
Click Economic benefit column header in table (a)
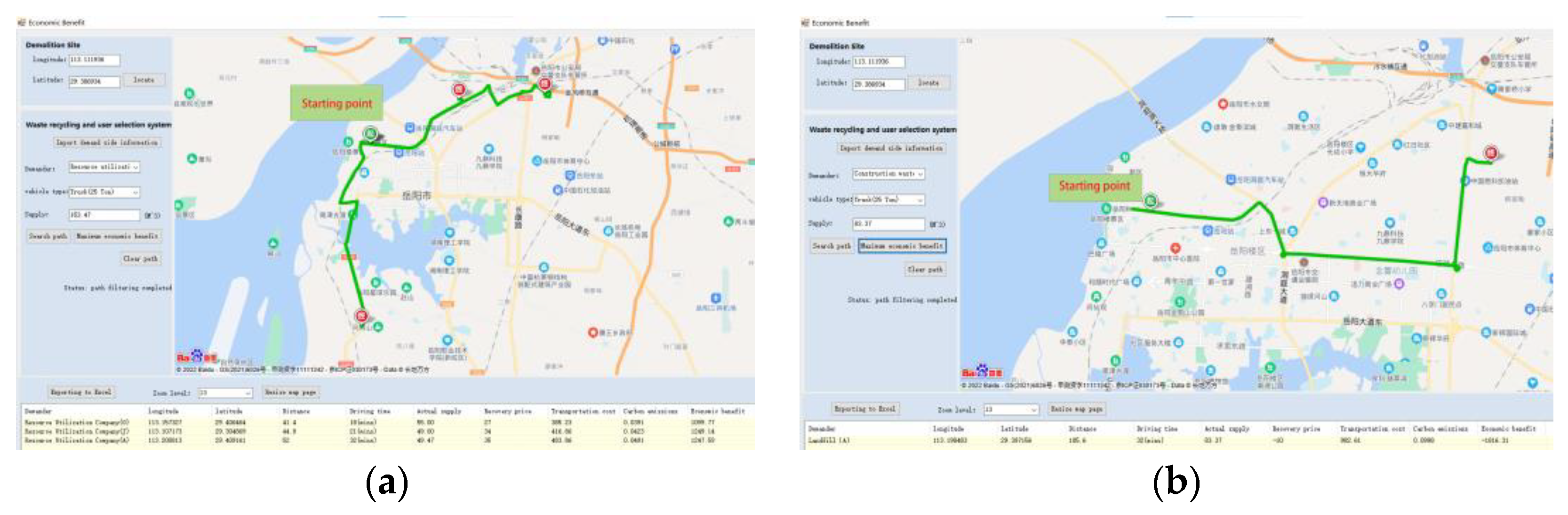[x=718, y=411]
